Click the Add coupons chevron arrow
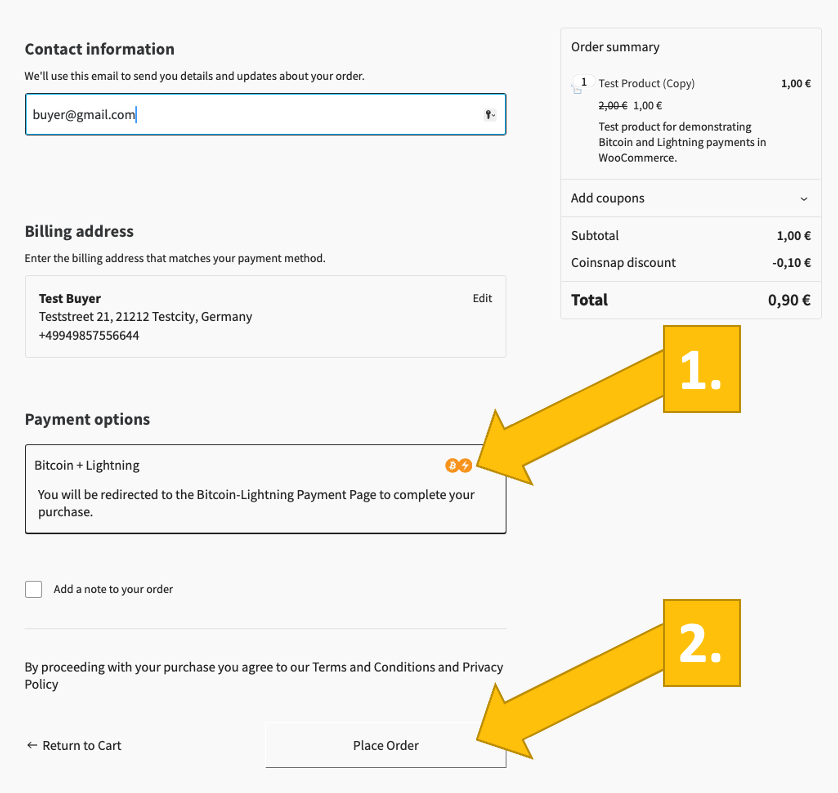The height and width of the screenshot is (793, 838). (x=804, y=199)
